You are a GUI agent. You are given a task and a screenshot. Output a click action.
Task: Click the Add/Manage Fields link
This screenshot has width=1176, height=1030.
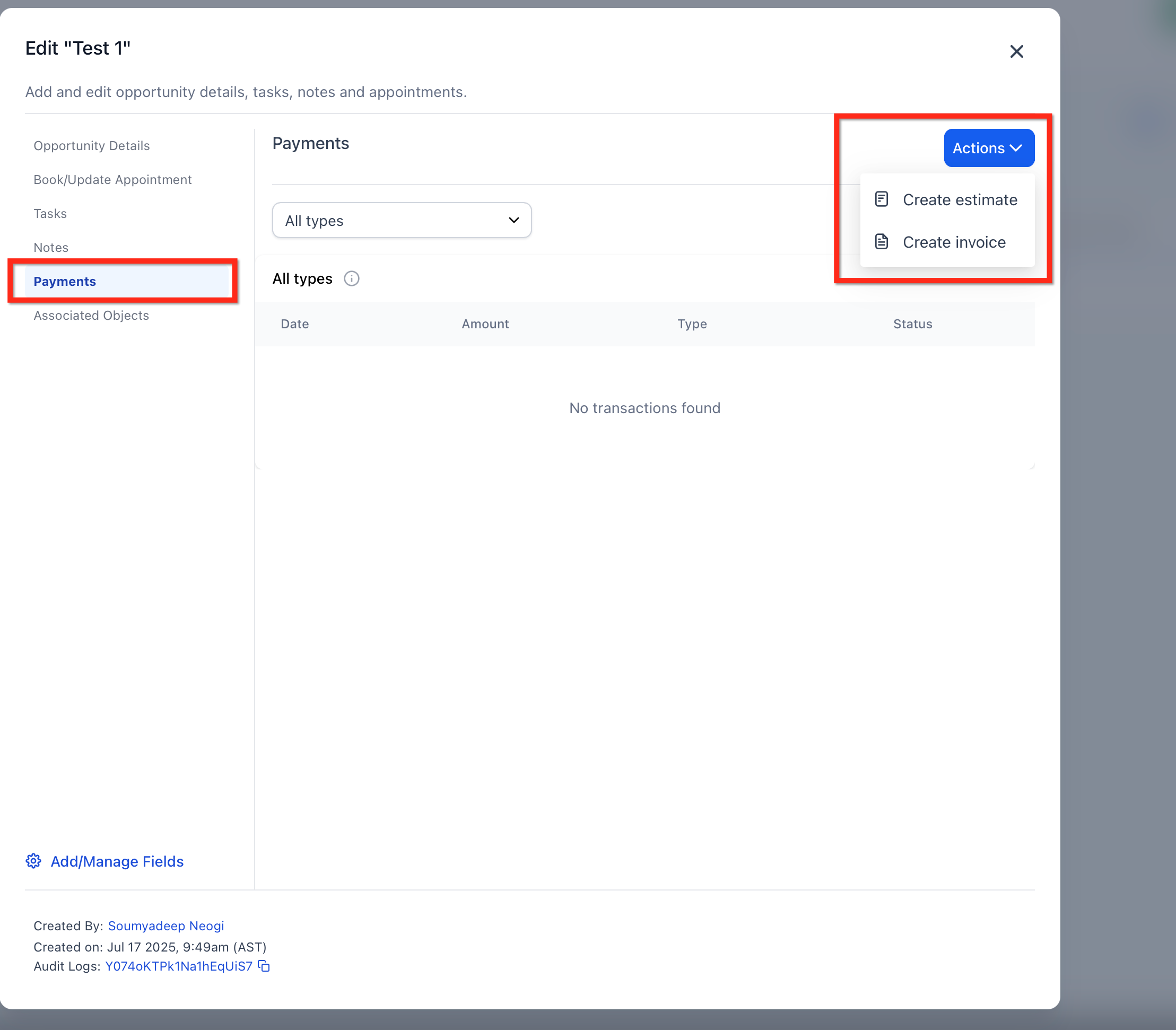(117, 861)
